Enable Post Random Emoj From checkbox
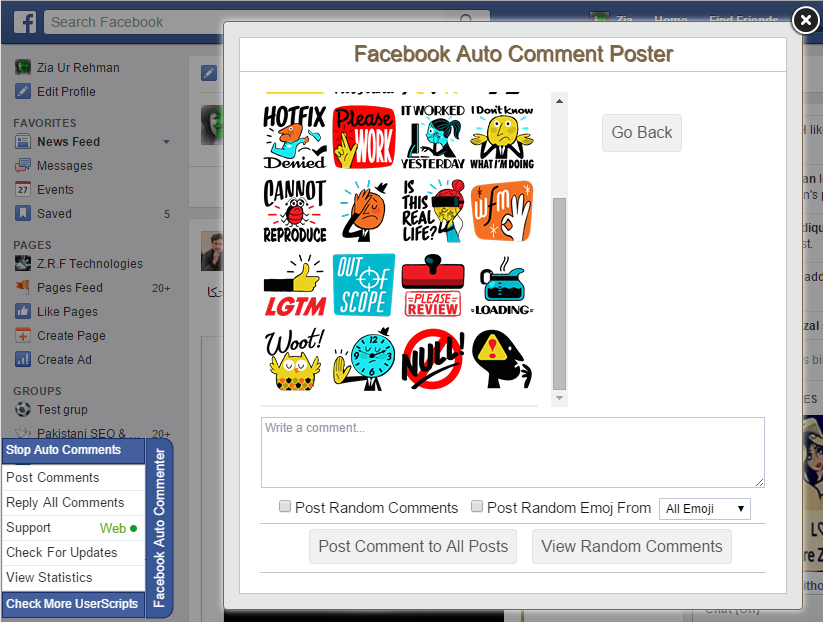Viewport: 823px width, 622px height. coord(477,506)
